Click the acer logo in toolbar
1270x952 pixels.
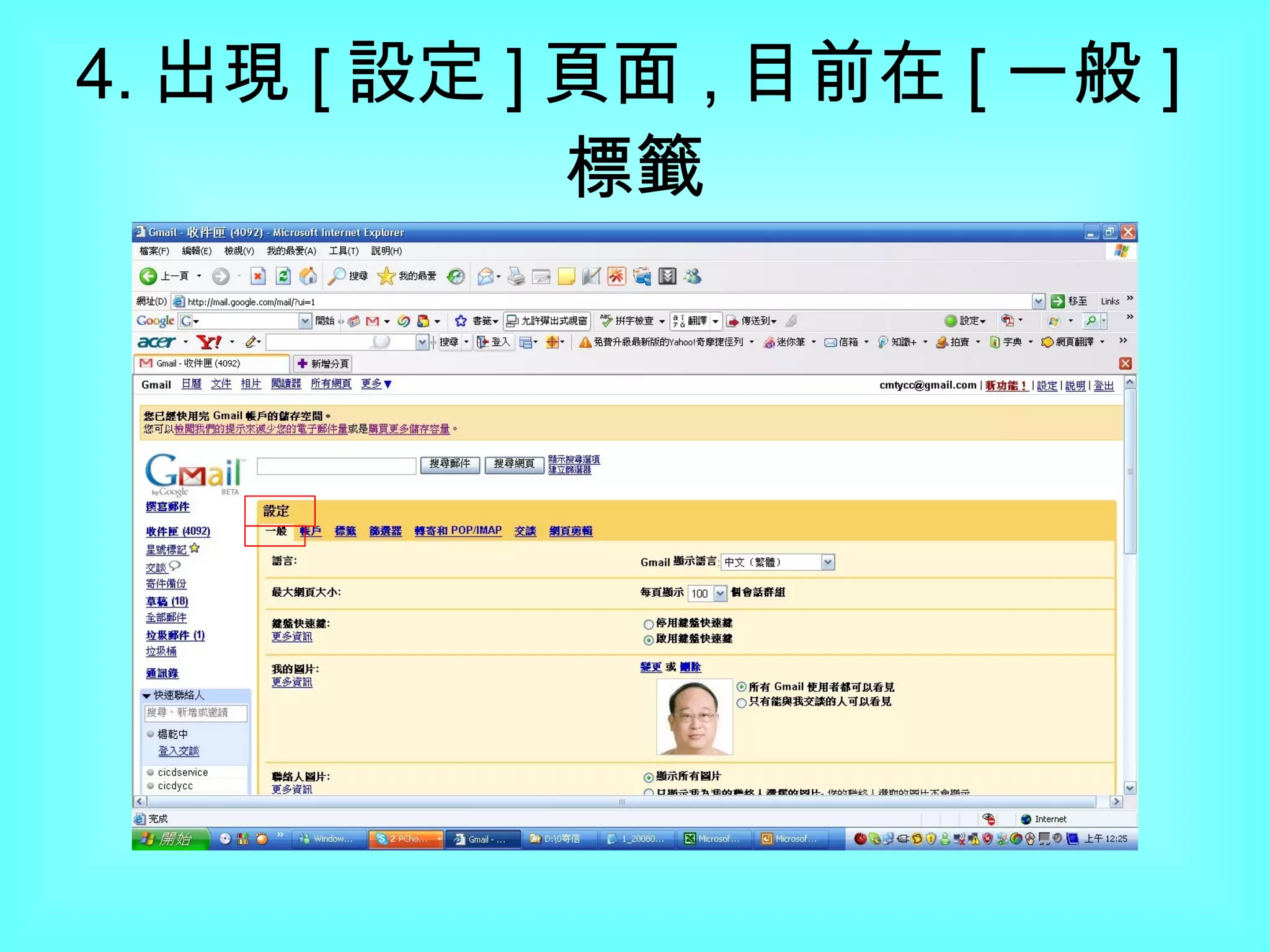[157, 342]
